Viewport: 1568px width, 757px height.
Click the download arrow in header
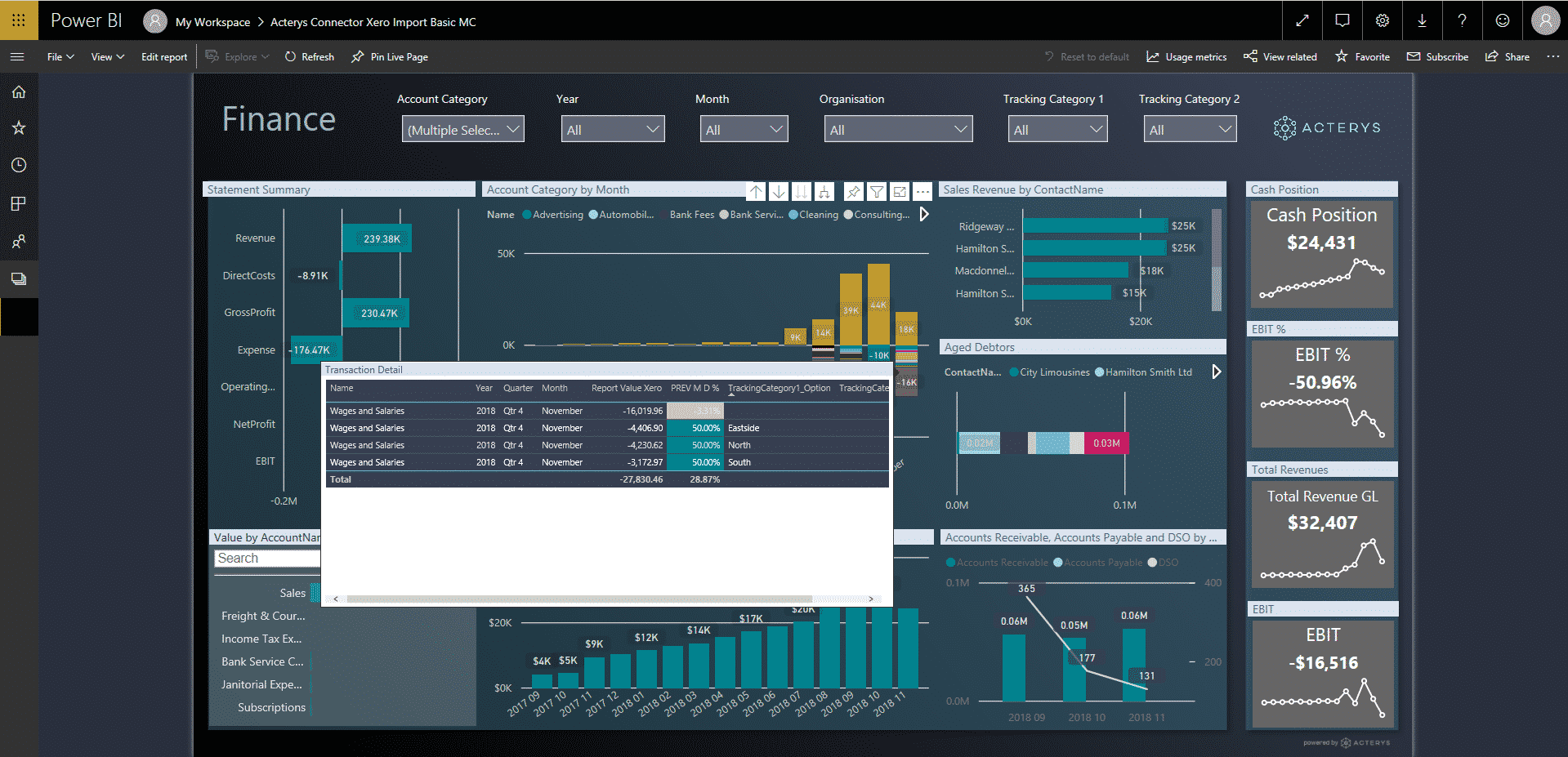tap(1423, 20)
